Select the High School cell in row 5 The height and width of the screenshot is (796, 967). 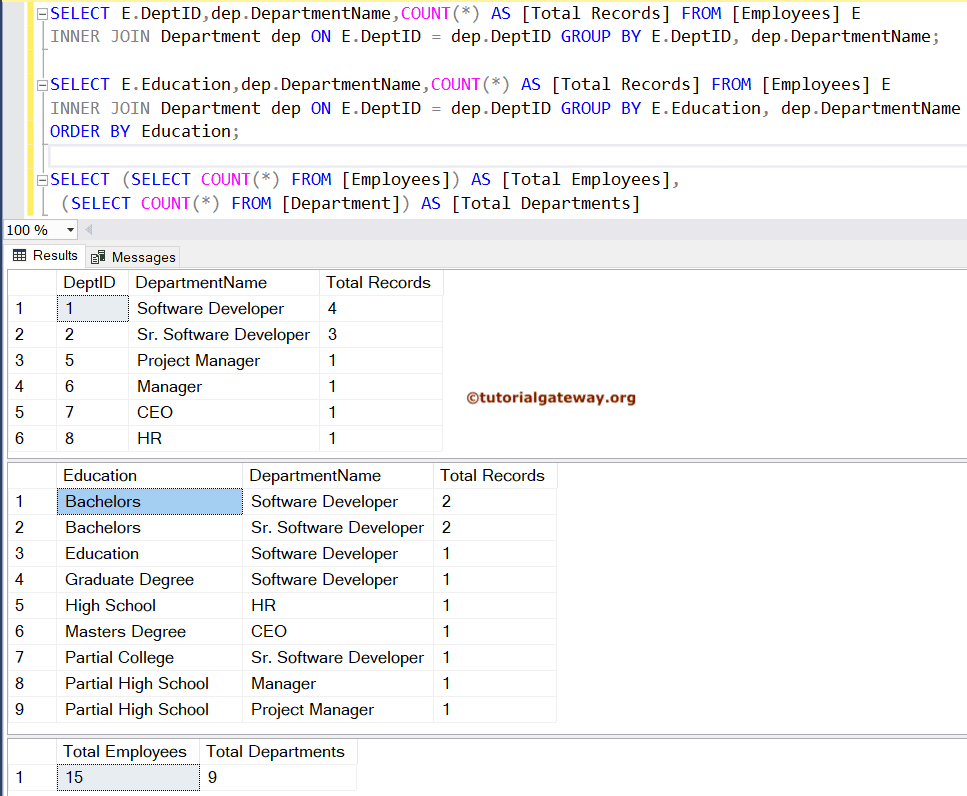point(150,605)
